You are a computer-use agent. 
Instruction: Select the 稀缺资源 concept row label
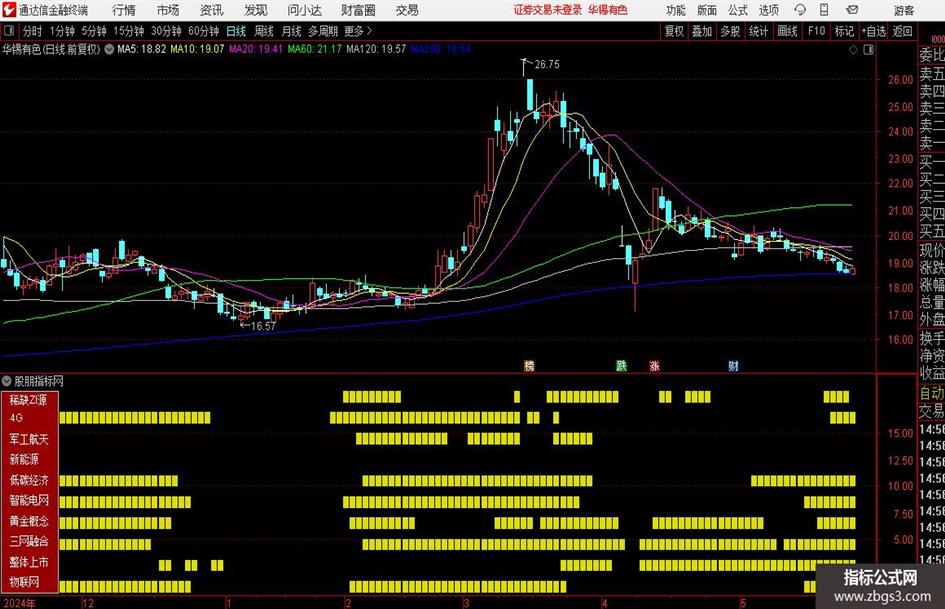(x=28, y=400)
